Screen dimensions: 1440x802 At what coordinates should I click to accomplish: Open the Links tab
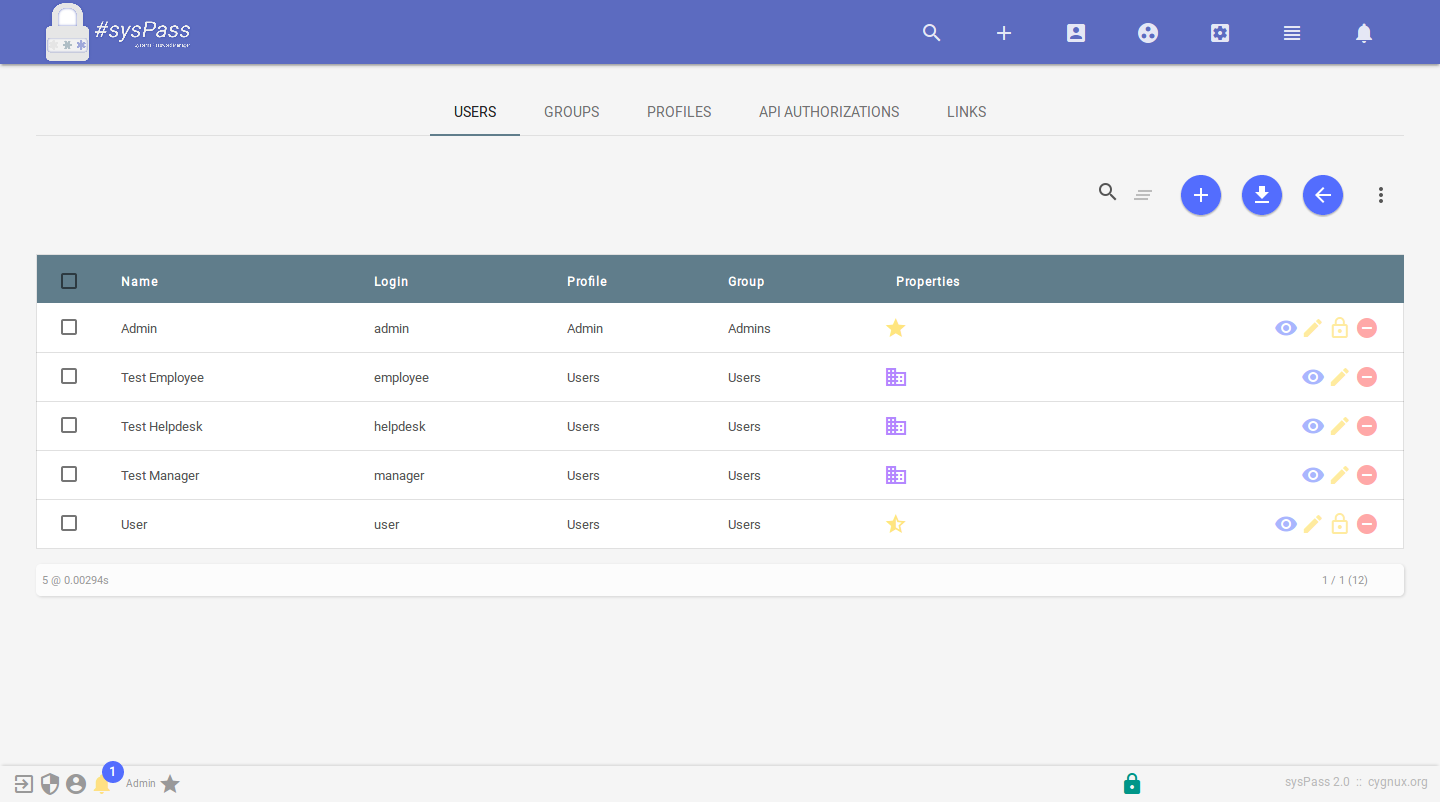(967, 112)
